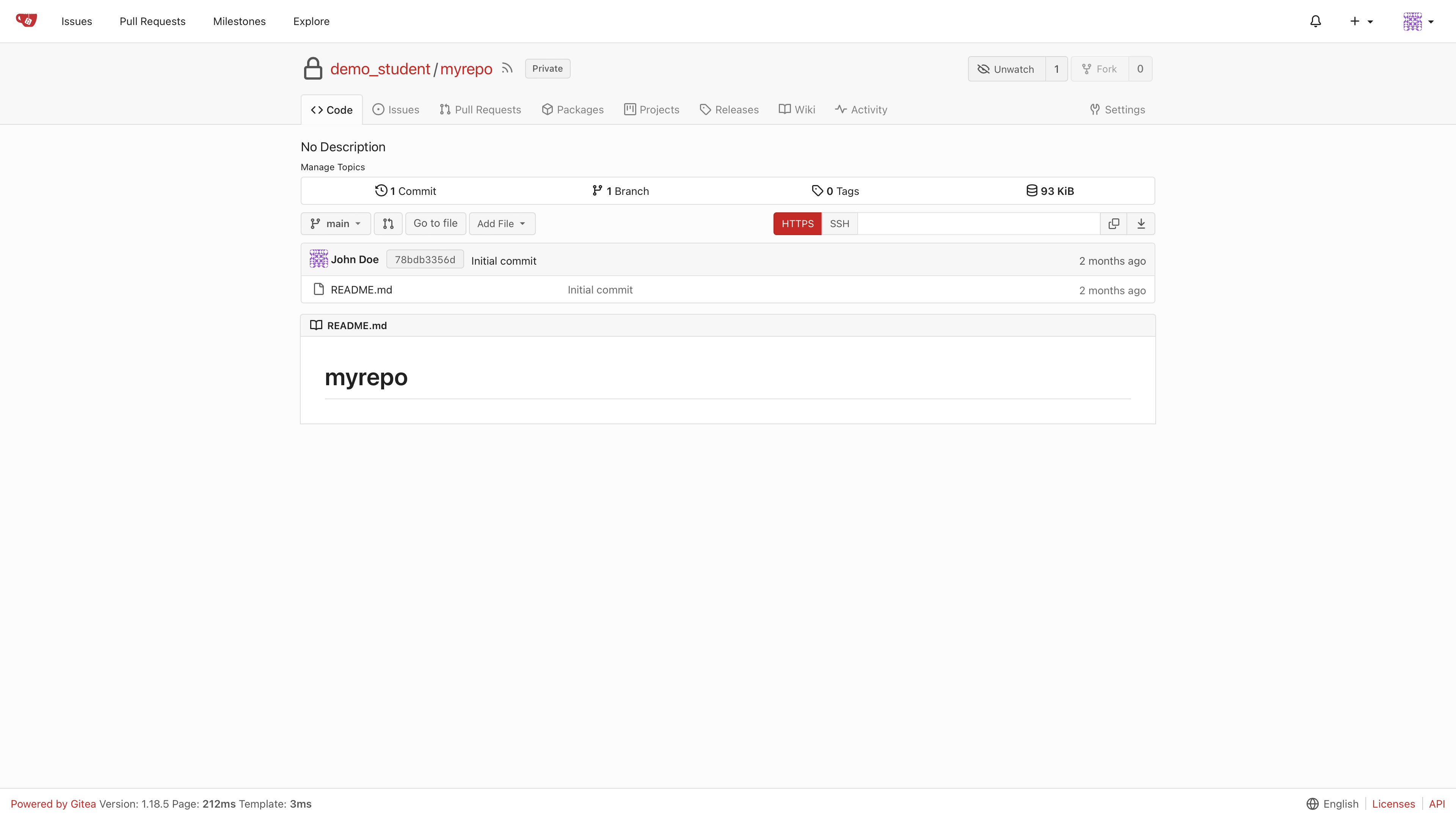Click into the clone URL input field
This screenshot has height=819, width=1456.
[978, 224]
